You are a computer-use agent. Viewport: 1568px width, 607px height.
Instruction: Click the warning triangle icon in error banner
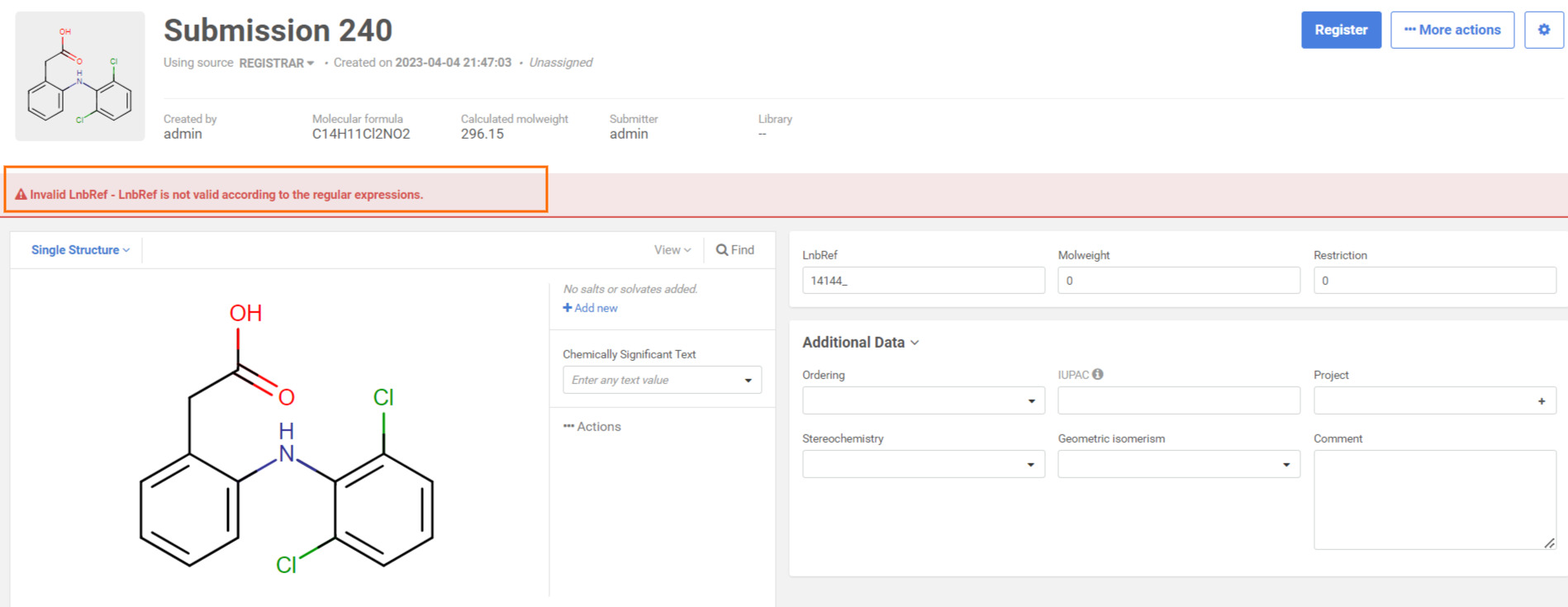(21, 195)
